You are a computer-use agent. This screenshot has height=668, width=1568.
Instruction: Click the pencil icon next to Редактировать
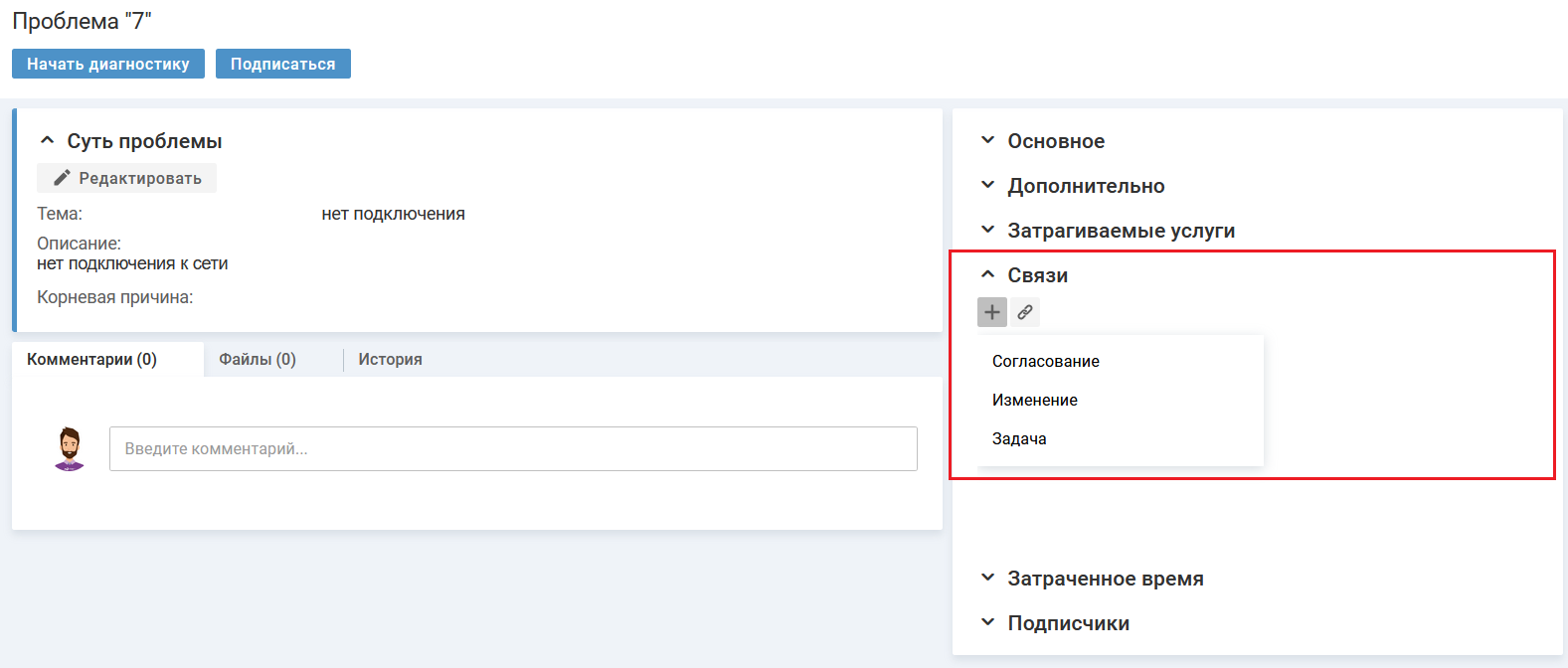pyautogui.click(x=62, y=178)
